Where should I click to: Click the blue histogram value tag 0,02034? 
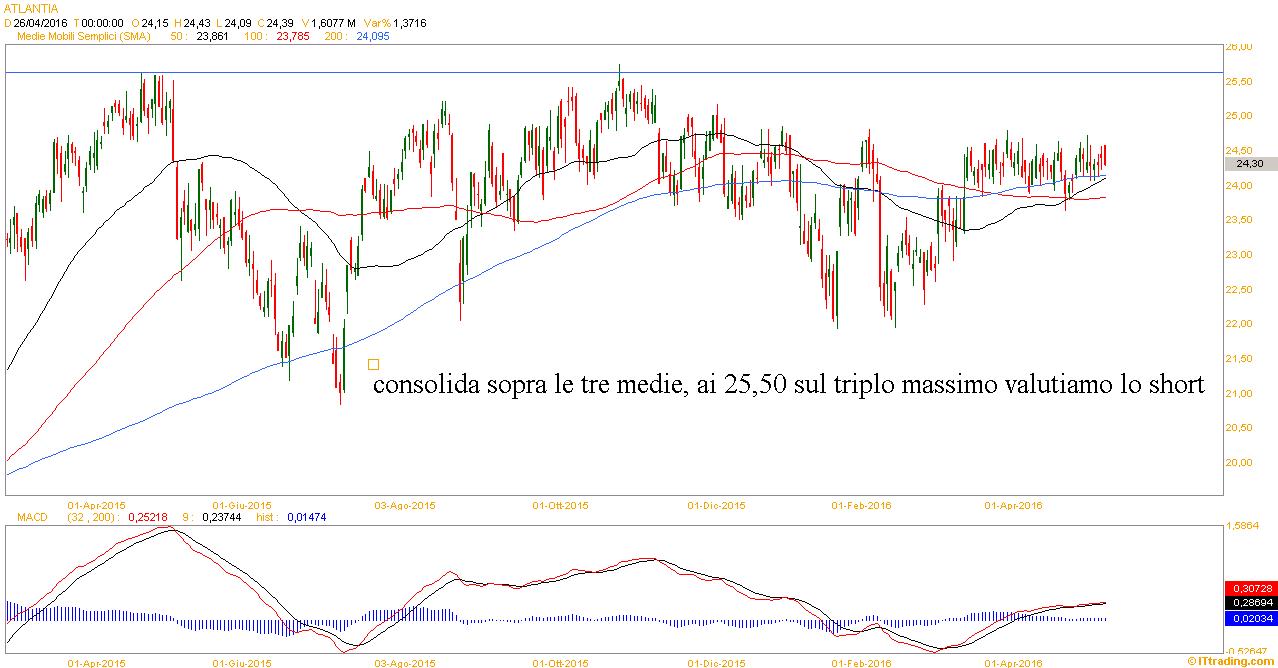click(x=1249, y=619)
